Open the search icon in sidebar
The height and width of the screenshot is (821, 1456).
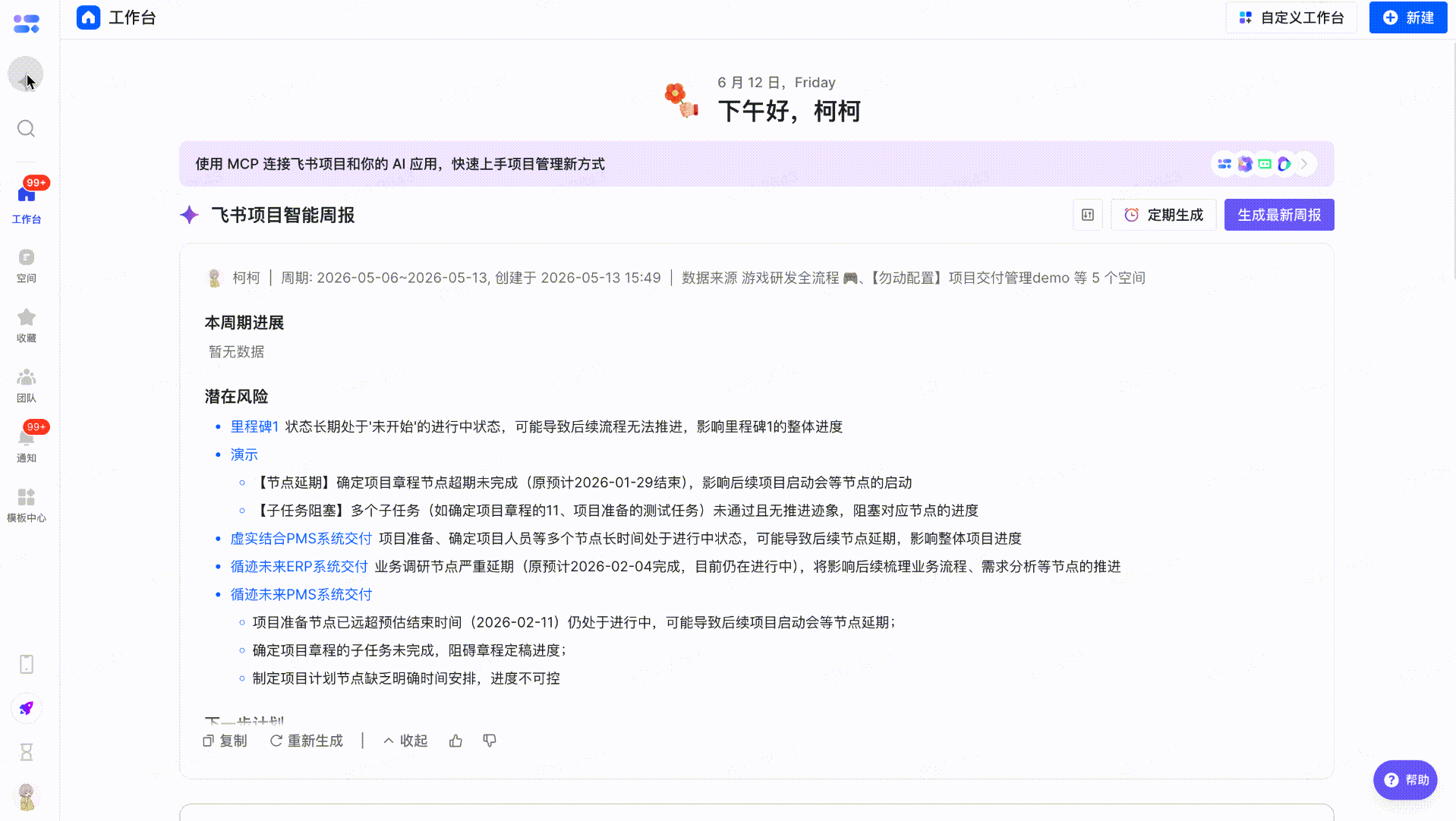27,128
